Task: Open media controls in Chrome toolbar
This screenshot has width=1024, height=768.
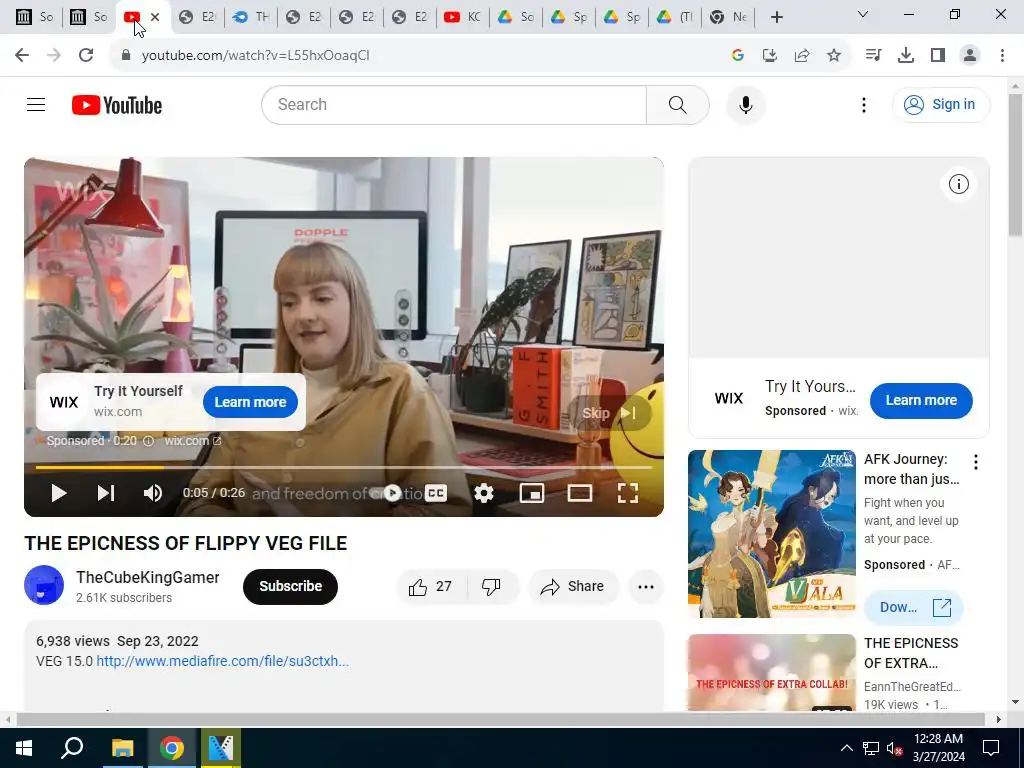Action: click(873, 56)
